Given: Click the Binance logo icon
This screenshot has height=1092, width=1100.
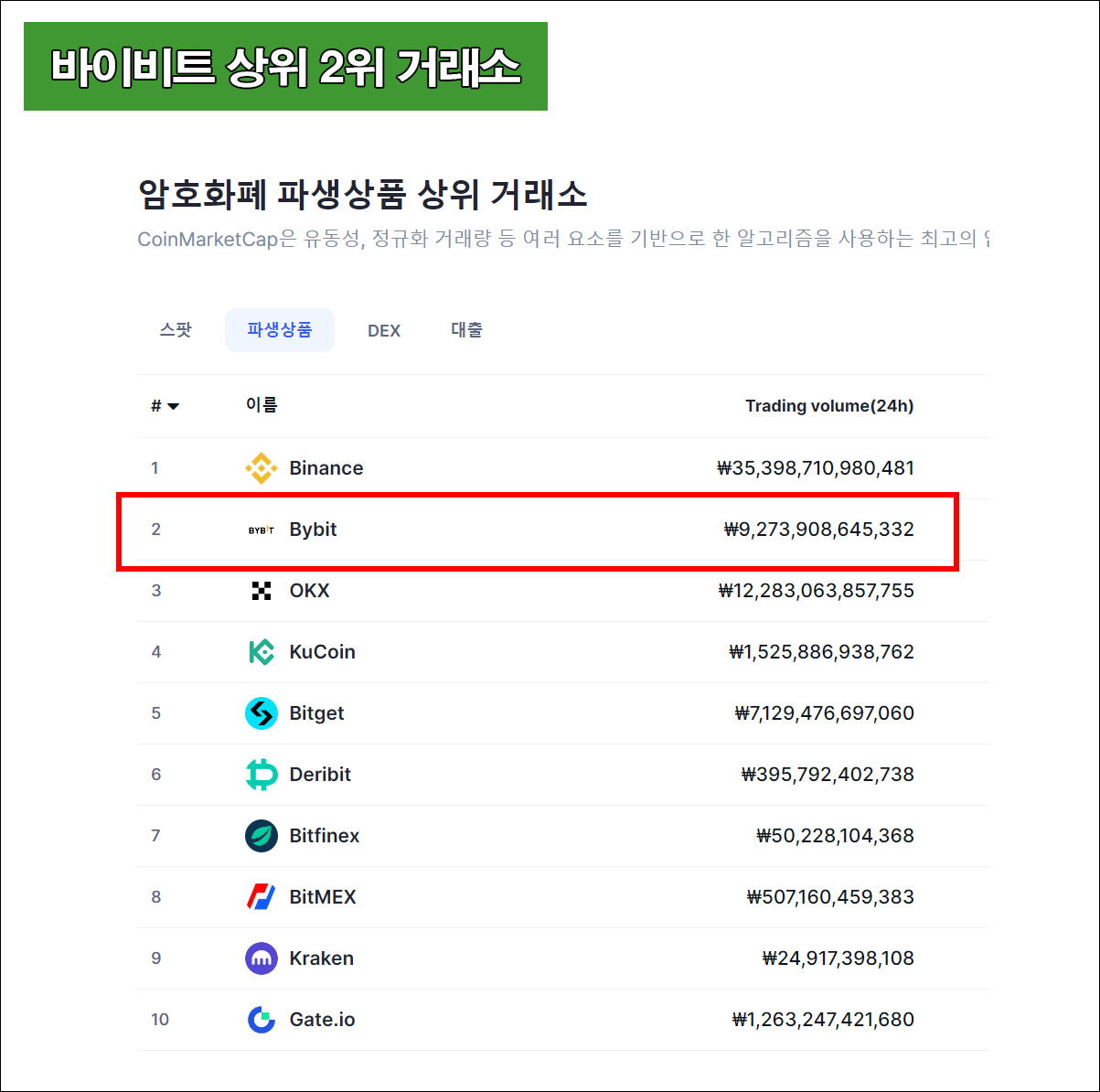Looking at the screenshot, I should [262, 468].
